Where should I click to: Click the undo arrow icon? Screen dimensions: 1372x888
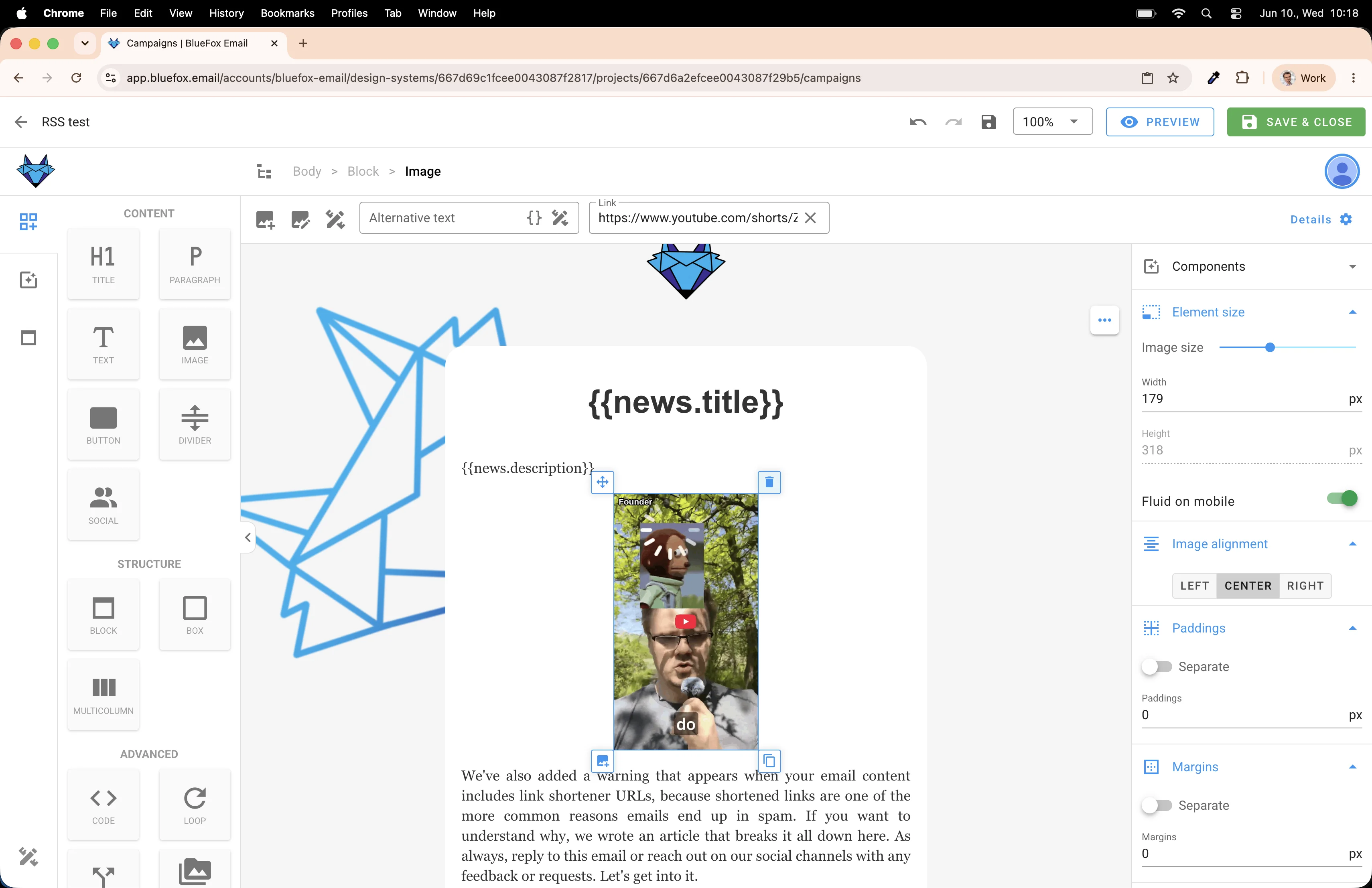[x=918, y=122]
